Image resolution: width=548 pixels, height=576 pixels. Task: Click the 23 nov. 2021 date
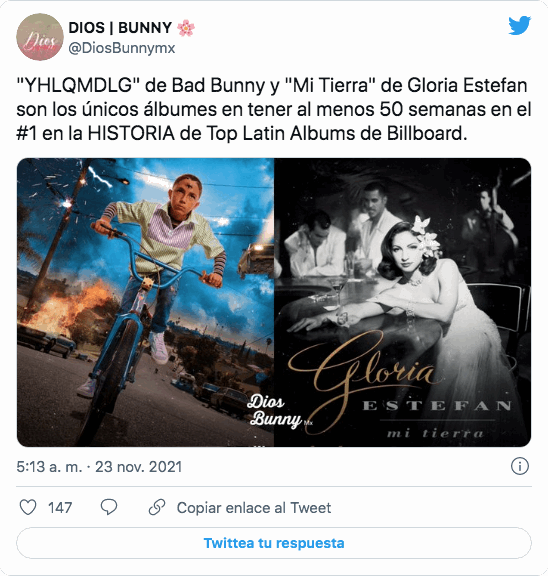tap(138, 467)
